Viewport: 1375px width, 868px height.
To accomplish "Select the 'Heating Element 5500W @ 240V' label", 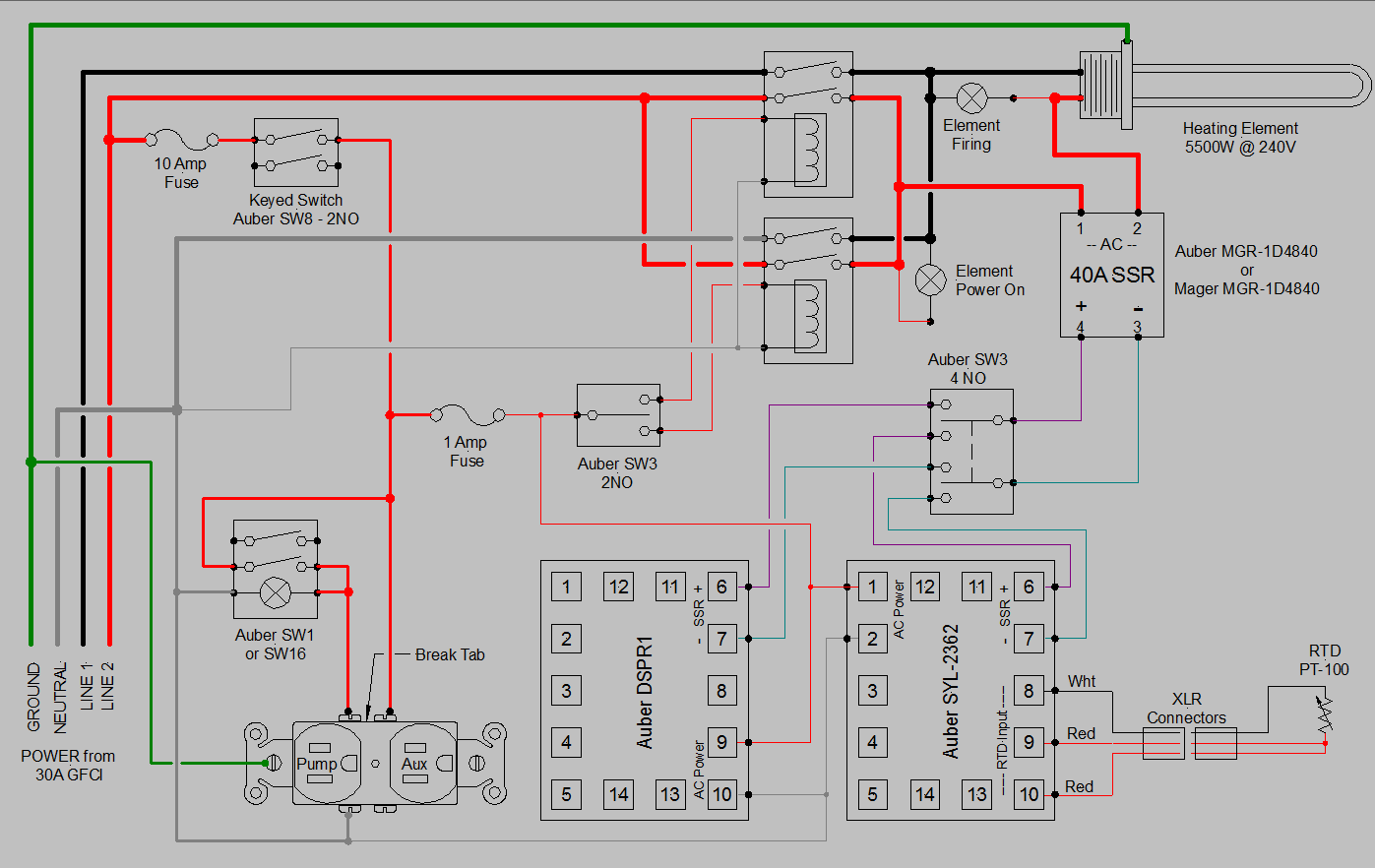I will pyautogui.click(x=1240, y=138).
